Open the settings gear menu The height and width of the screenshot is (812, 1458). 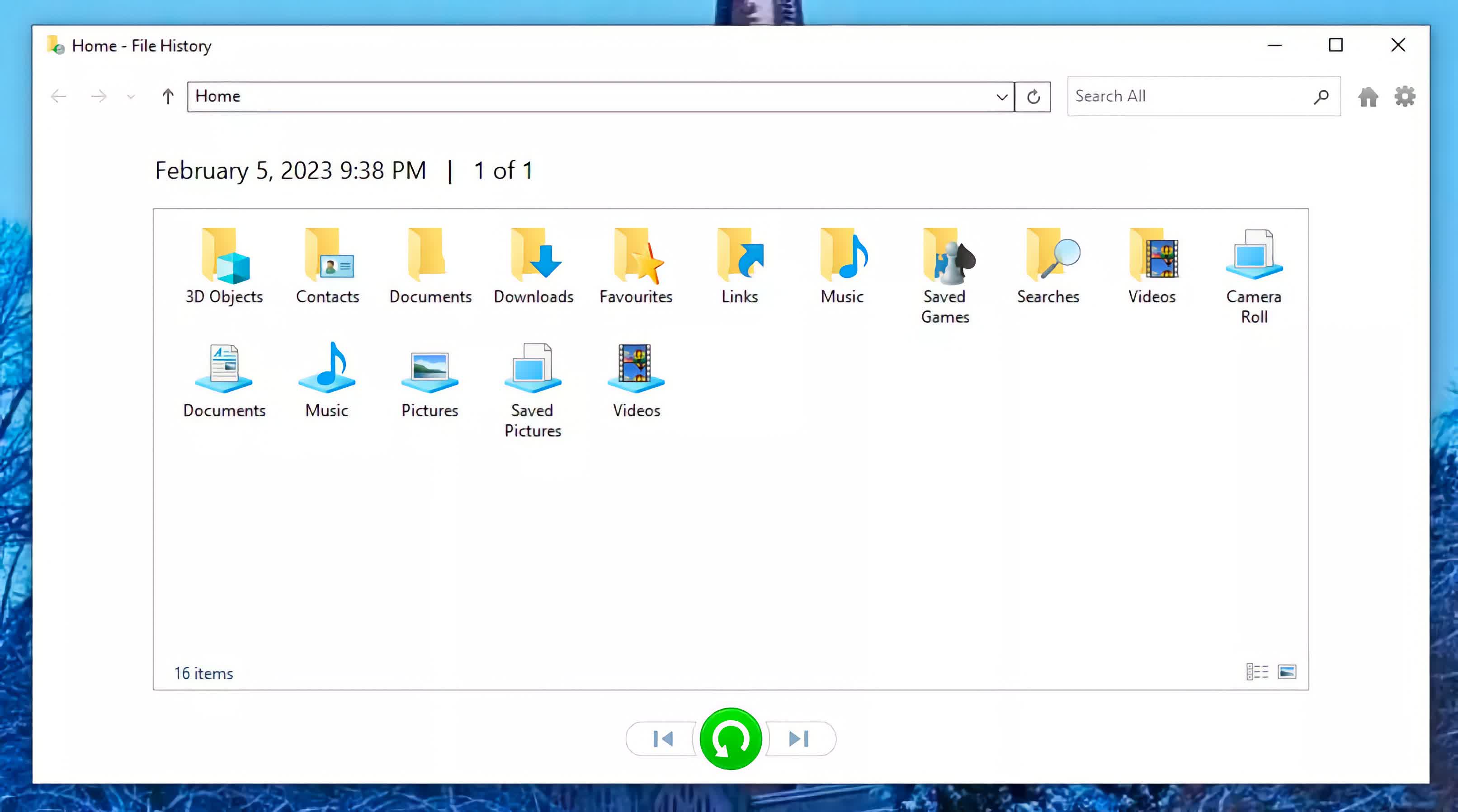tap(1405, 97)
